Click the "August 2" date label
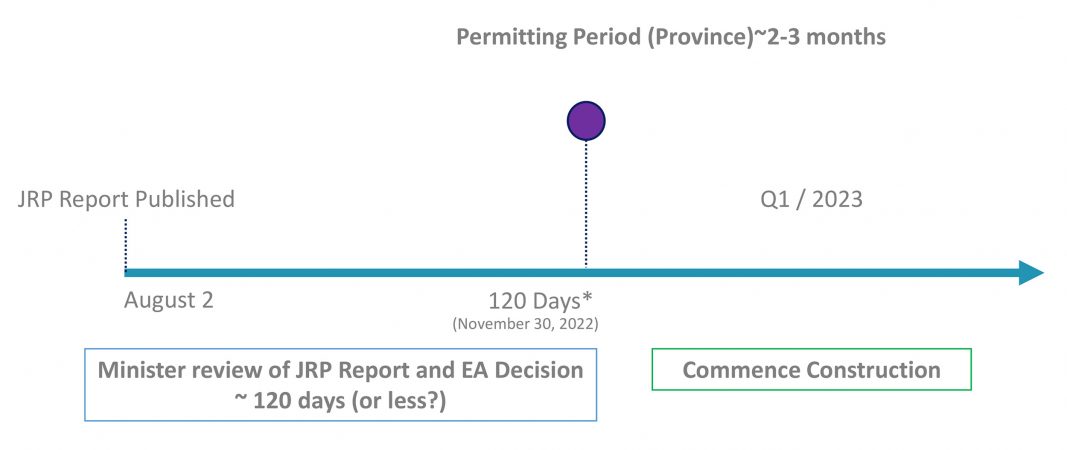This screenshot has width=1067, height=450. (x=169, y=300)
